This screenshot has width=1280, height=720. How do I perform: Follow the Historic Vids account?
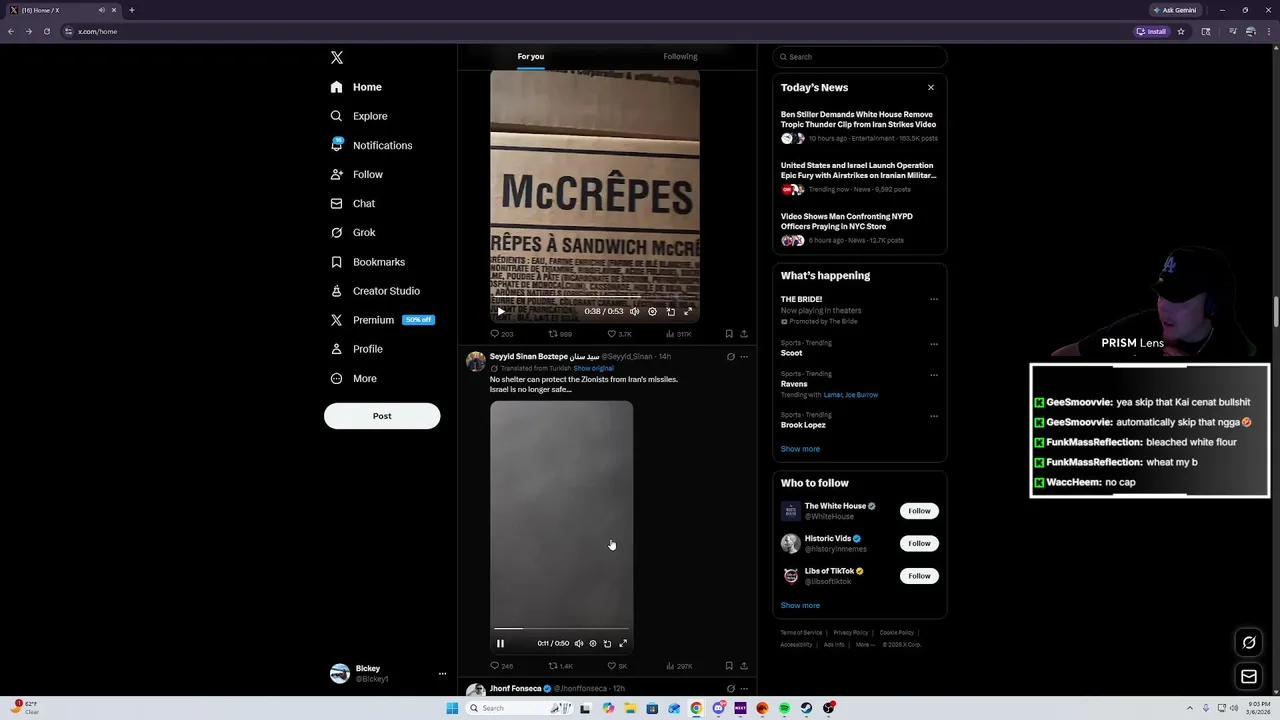919,543
